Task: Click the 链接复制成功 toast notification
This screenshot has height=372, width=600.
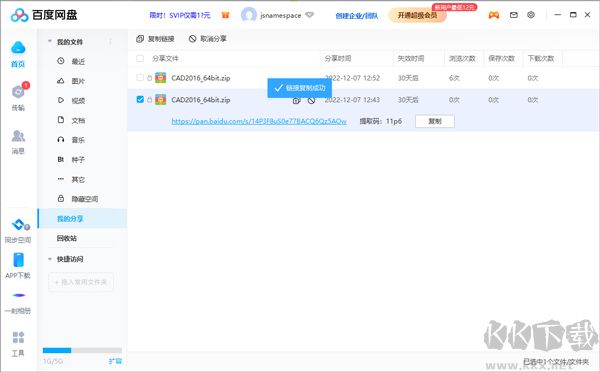Action: (x=300, y=88)
